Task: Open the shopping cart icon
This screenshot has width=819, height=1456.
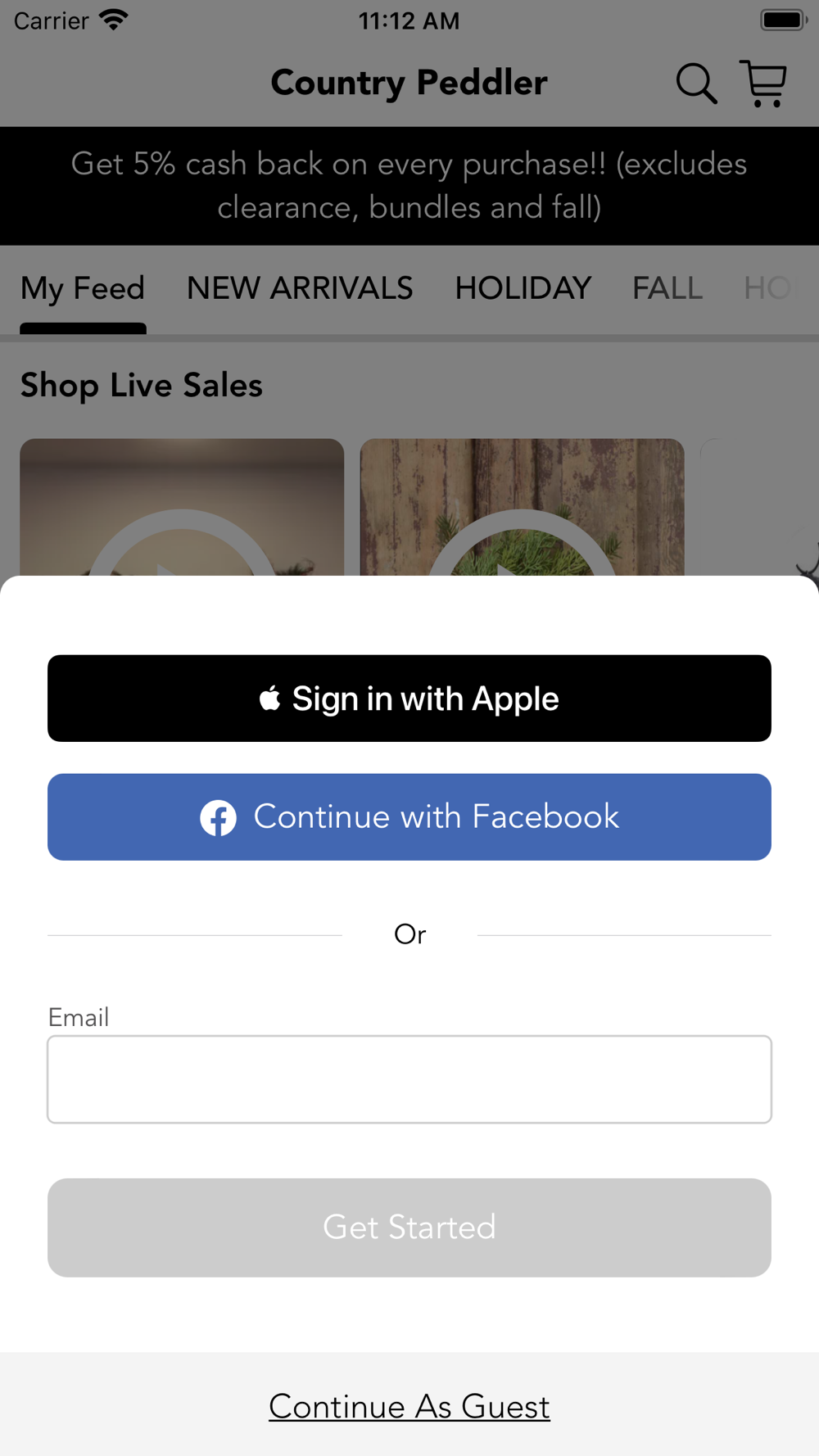Action: pos(763,84)
